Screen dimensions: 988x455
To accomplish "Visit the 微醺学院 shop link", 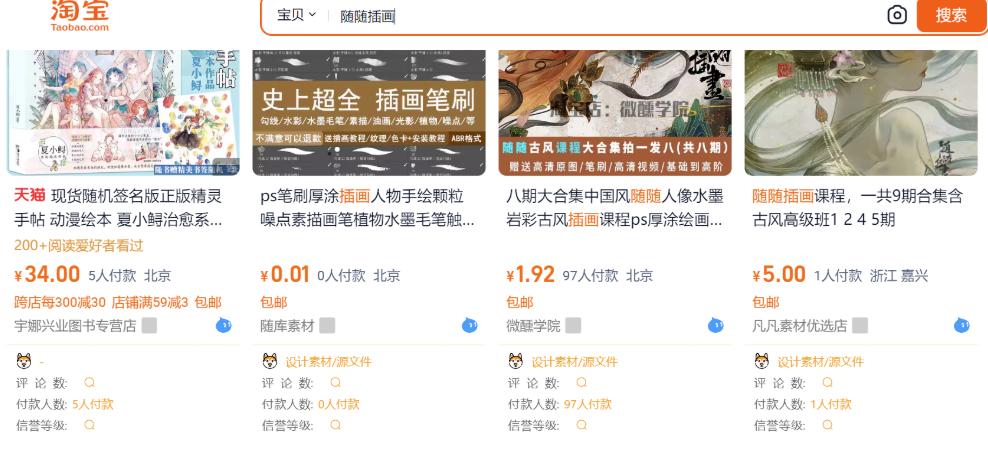I will (x=533, y=326).
